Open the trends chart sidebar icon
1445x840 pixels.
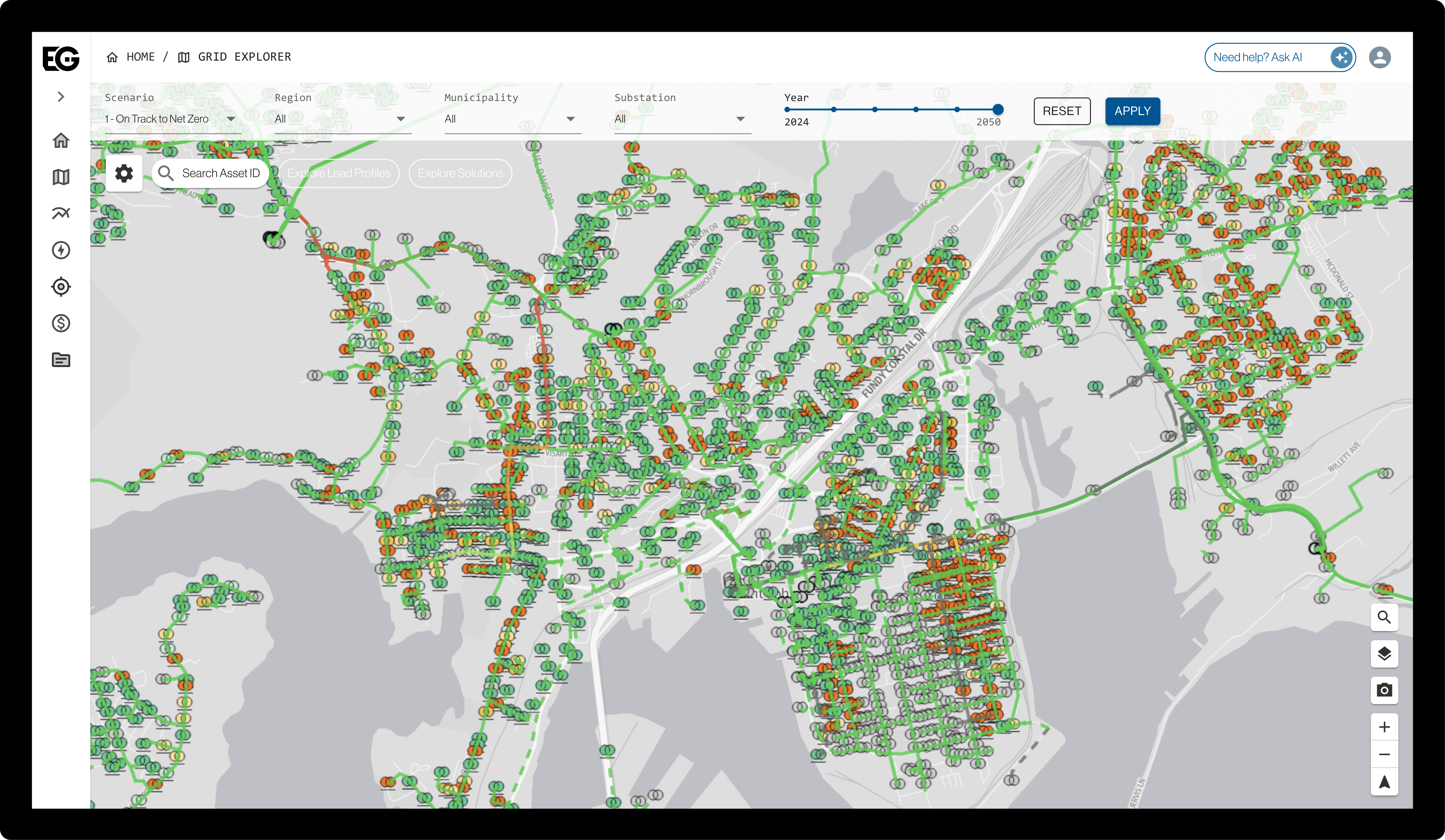click(61, 213)
